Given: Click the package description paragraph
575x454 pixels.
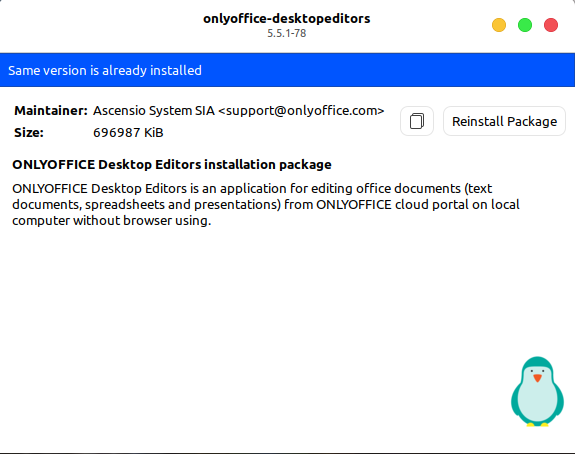Looking at the screenshot, I should (266, 204).
